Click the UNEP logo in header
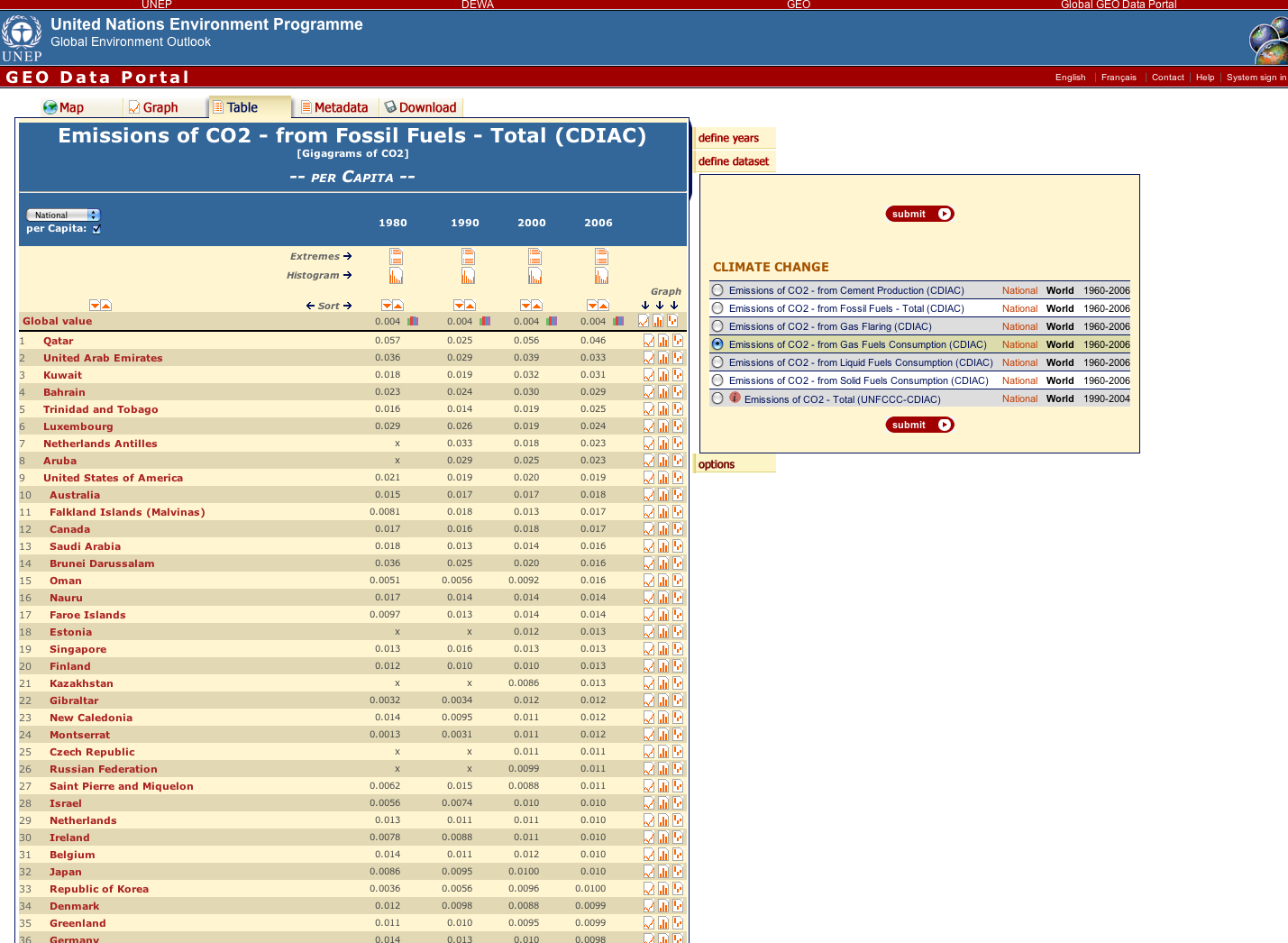Viewport: 1288px width, 943px height. [x=22, y=38]
